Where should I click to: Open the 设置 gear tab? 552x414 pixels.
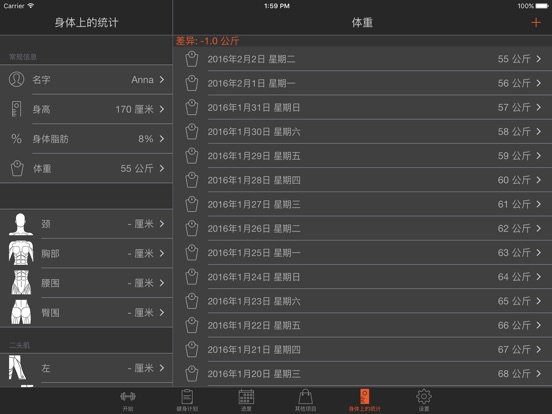[x=424, y=401]
